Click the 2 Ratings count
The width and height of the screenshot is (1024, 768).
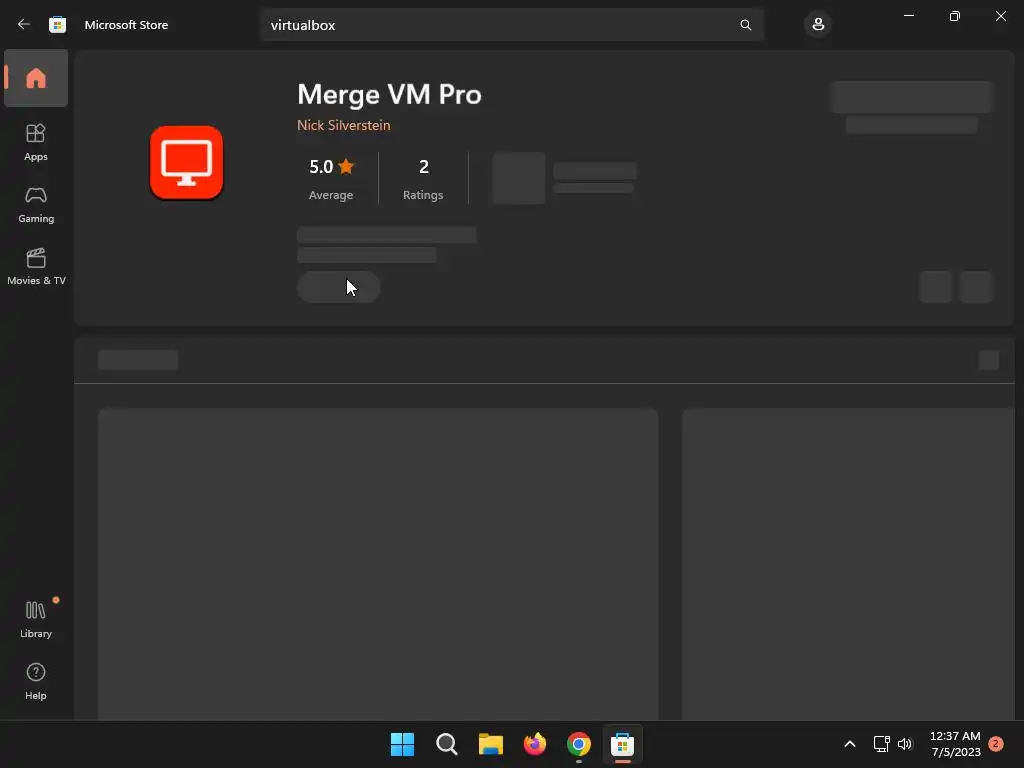(x=423, y=178)
